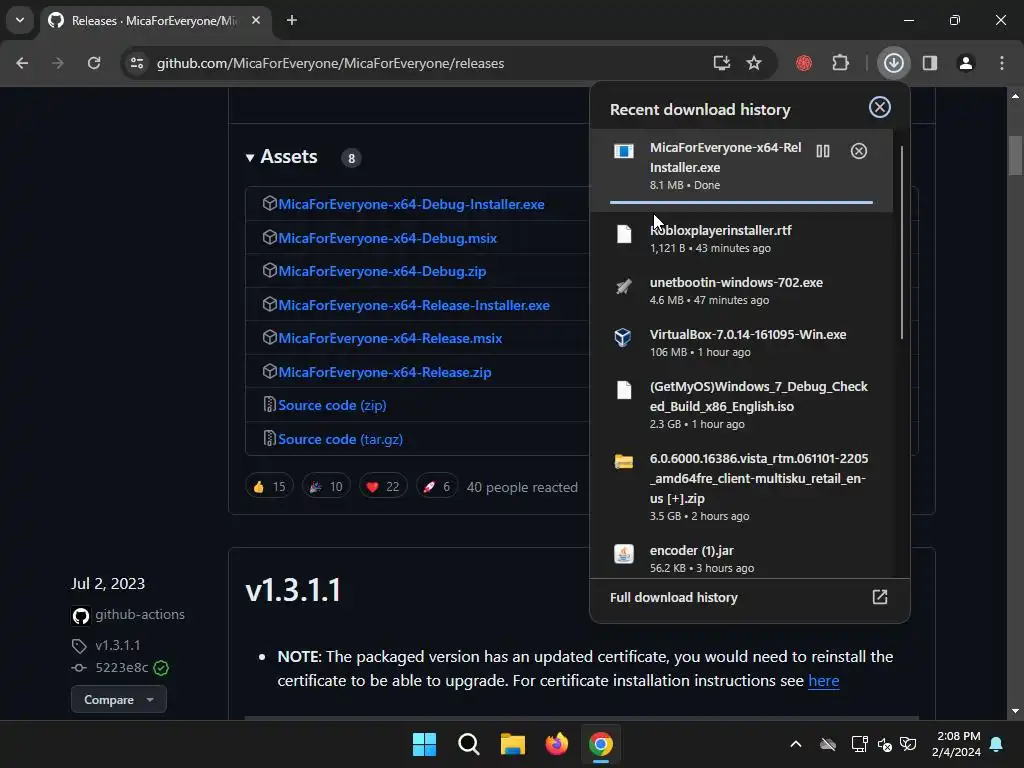The width and height of the screenshot is (1024, 768).
Task: Click the red extension icon in toolbar
Action: click(x=804, y=63)
